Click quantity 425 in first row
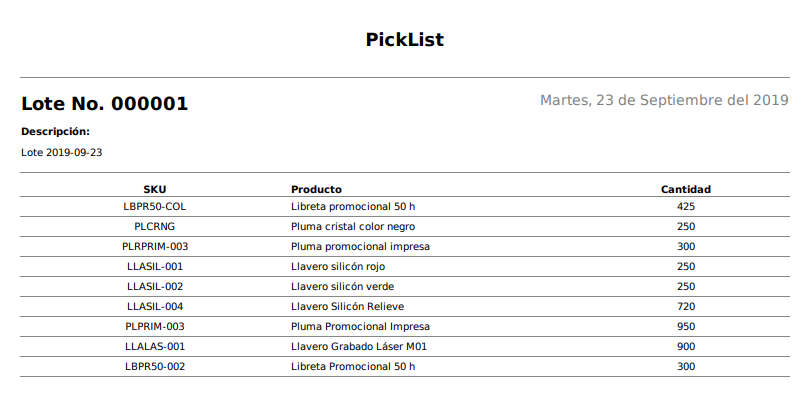 (686, 206)
